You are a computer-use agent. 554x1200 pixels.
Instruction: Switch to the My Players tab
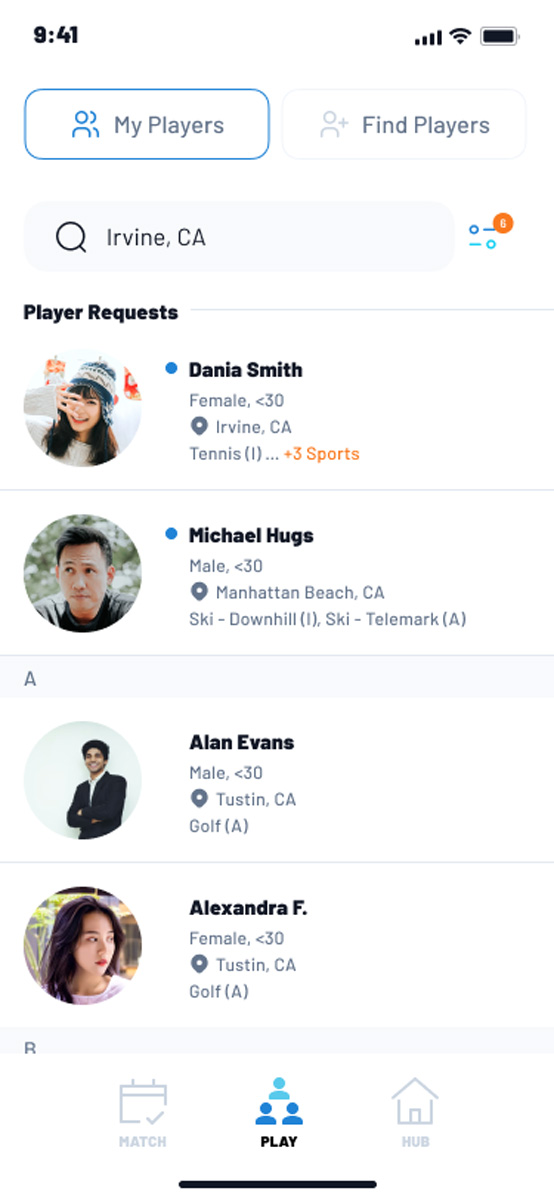pos(147,124)
